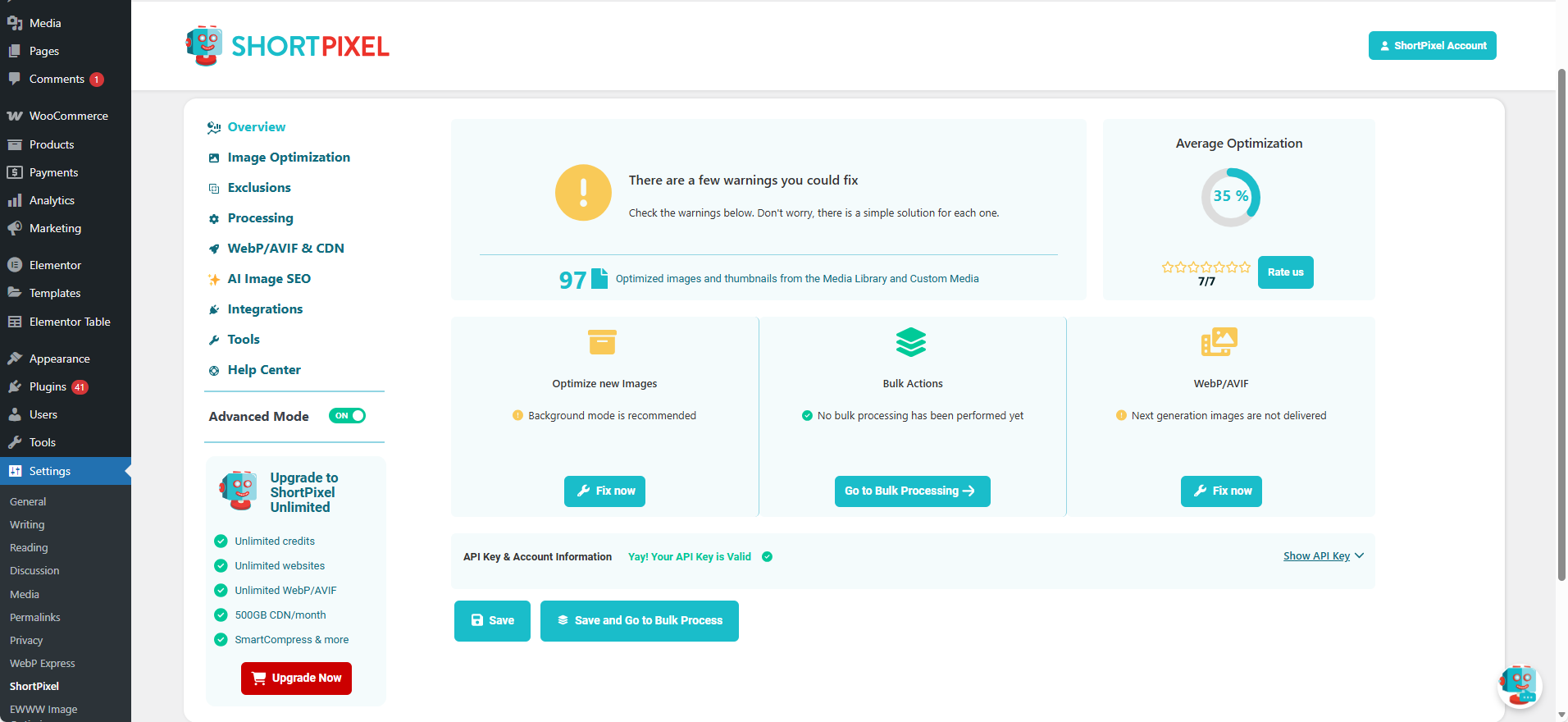The height and width of the screenshot is (722, 1568).
Task: Click the green API key valid checkmark
Action: tap(767, 556)
